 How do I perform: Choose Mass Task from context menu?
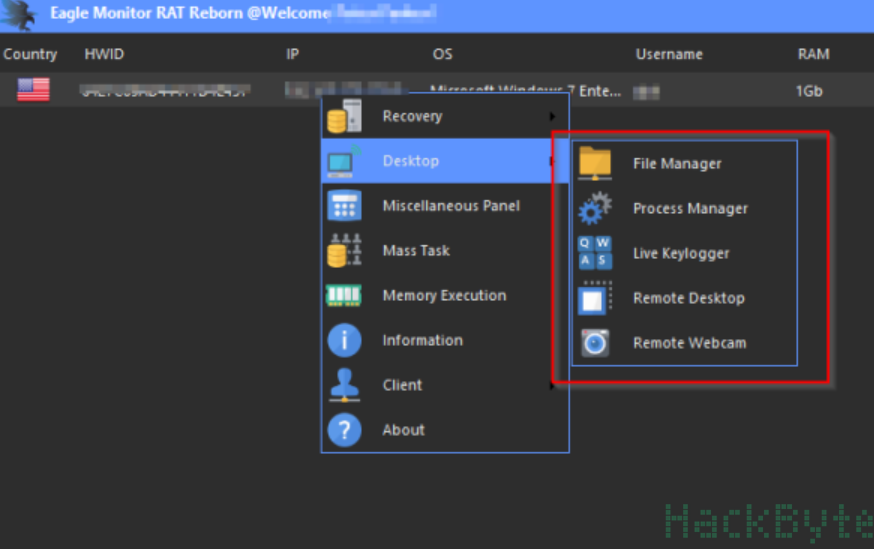tap(445, 250)
